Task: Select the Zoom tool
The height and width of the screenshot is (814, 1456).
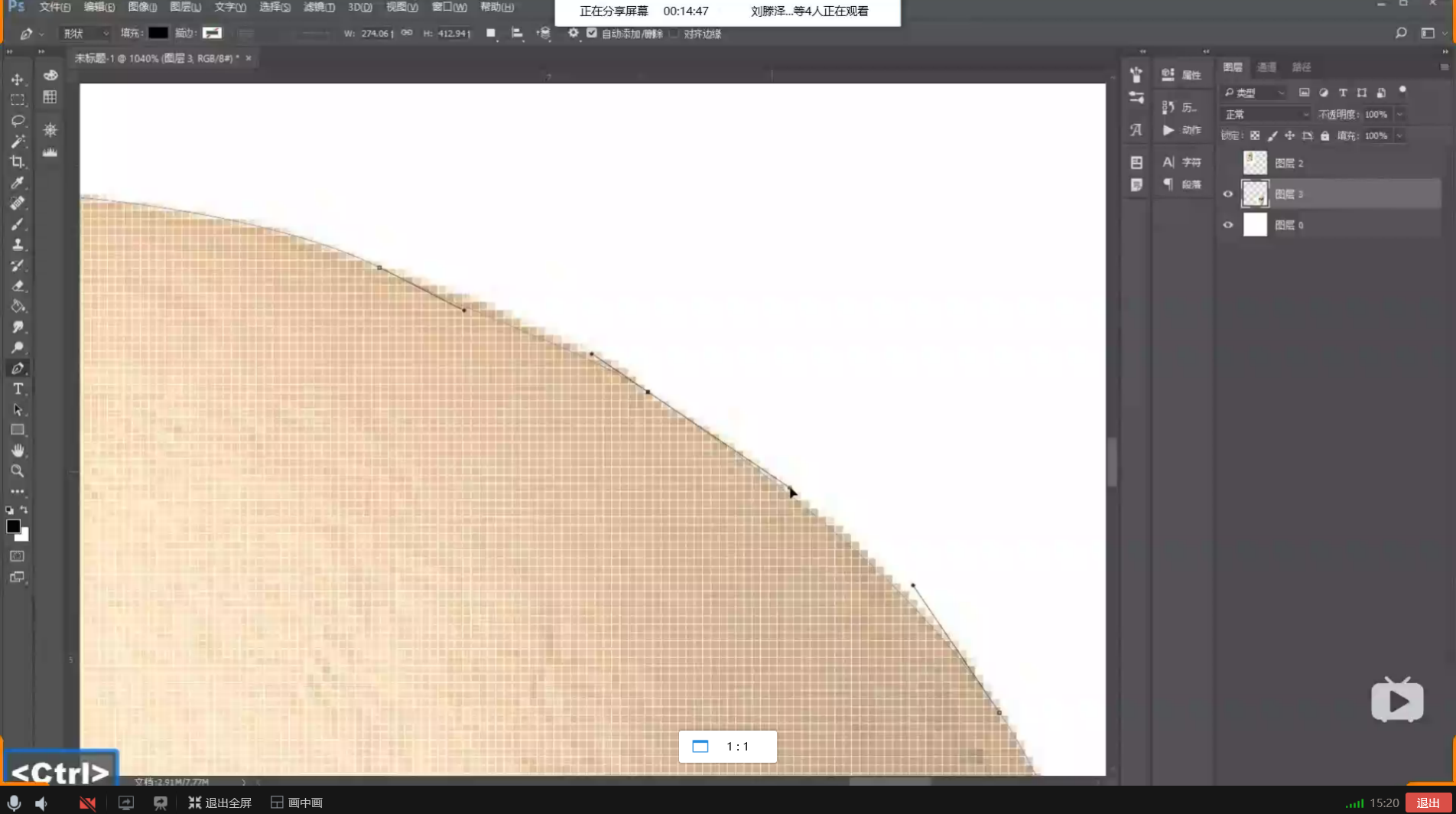Action: pyautogui.click(x=17, y=471)
